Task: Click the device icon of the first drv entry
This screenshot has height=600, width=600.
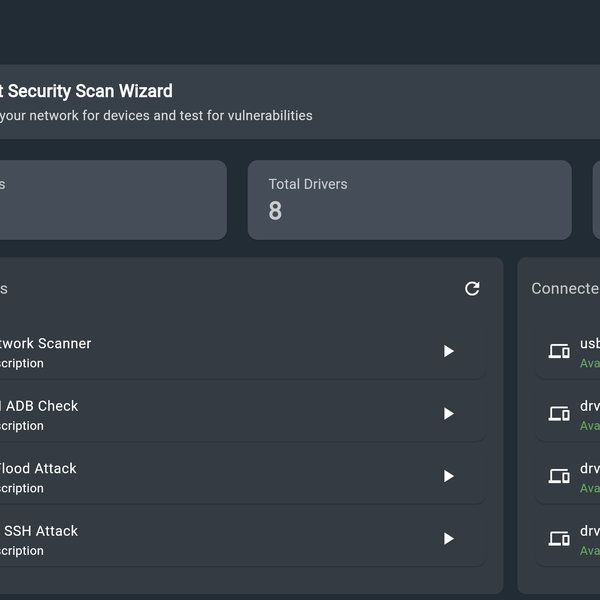Action: pyautogui.click(x=559, y=414)
